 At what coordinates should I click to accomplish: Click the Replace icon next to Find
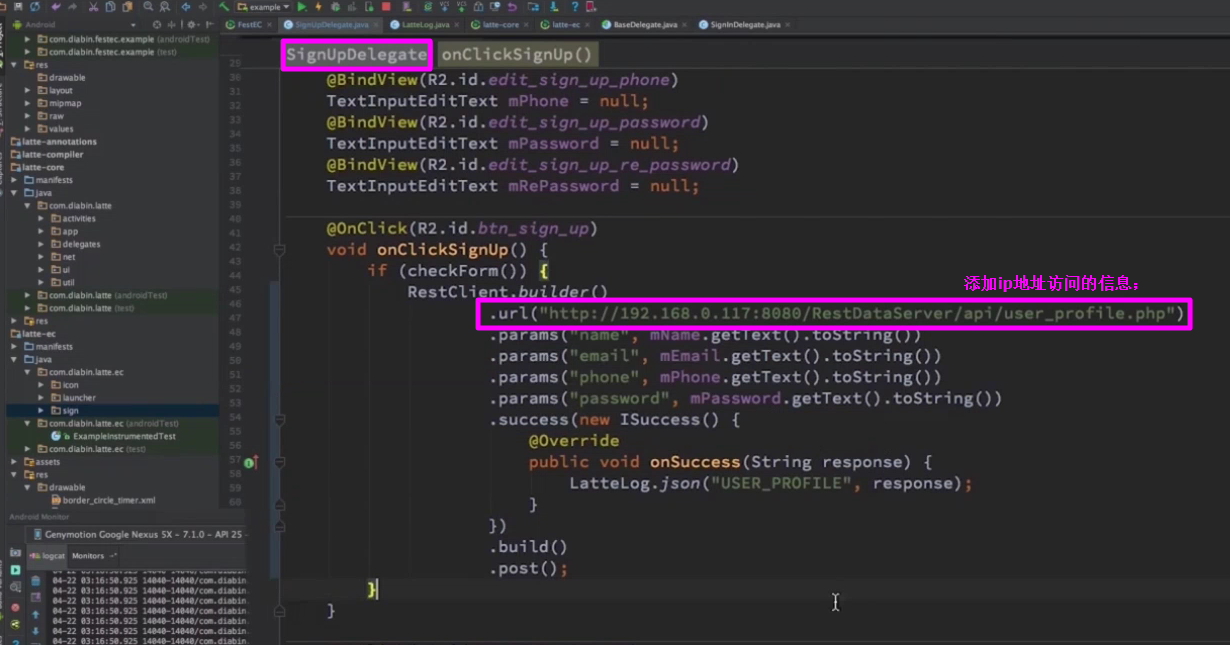point(165,7)
